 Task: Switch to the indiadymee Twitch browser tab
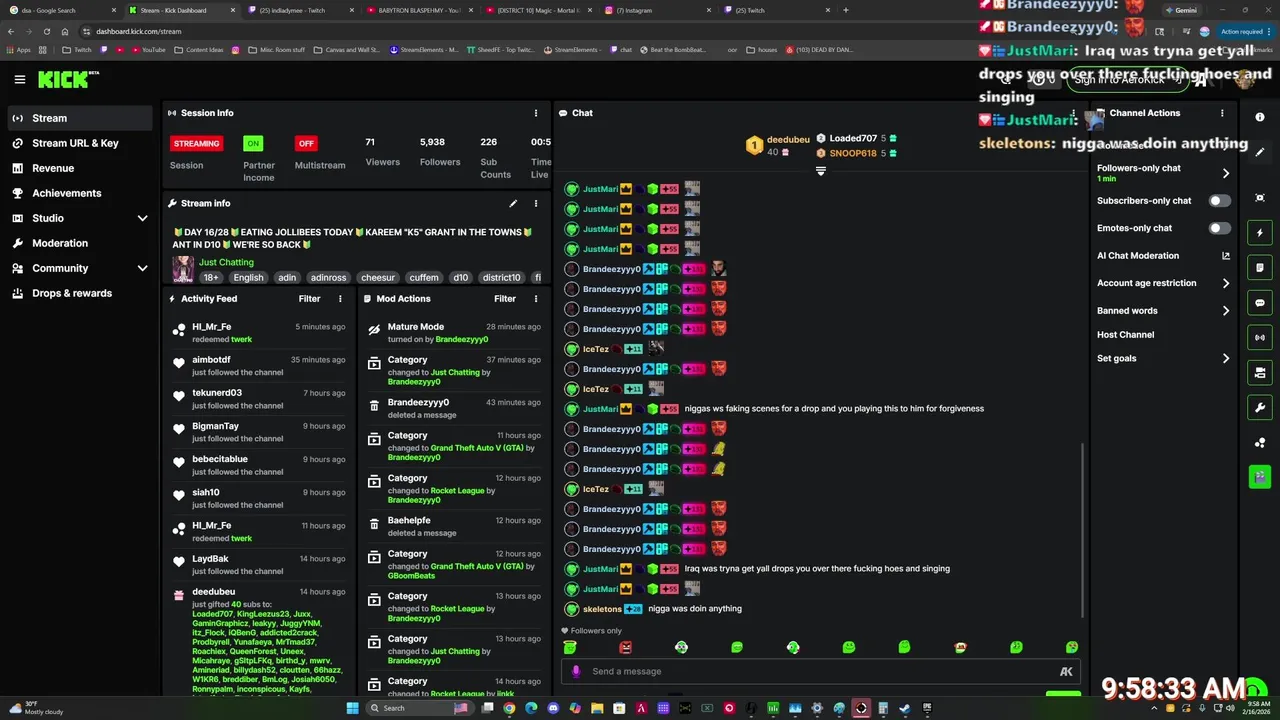[298, 10]
